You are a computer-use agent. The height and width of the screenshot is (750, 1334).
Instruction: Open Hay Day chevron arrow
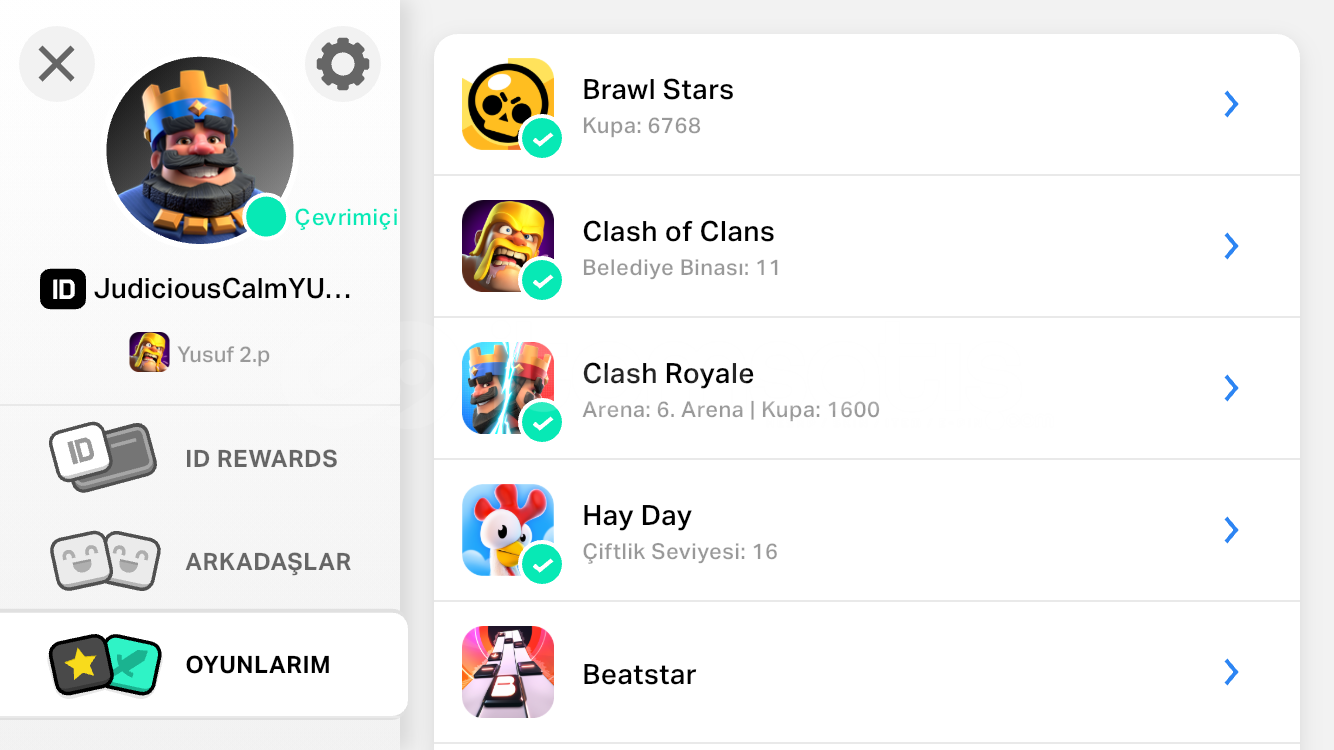tap(1231, 530)
